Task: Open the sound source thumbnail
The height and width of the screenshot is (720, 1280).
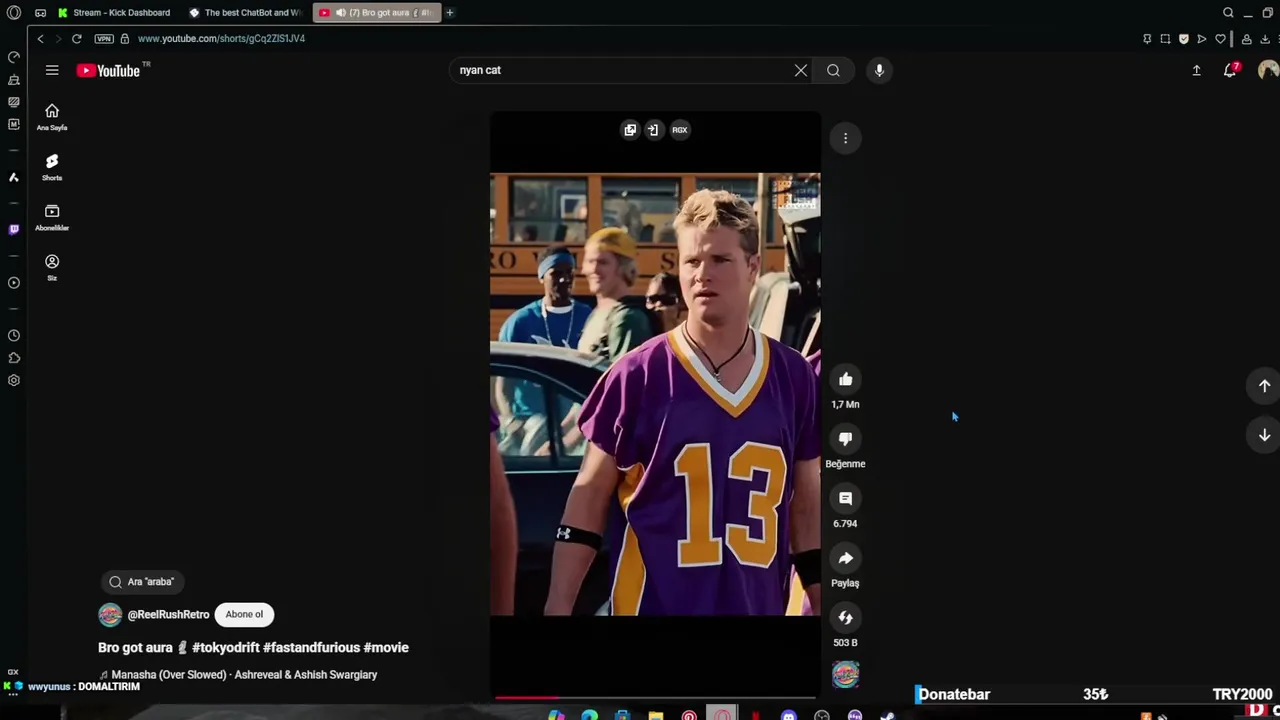Action: coord(845,675)
